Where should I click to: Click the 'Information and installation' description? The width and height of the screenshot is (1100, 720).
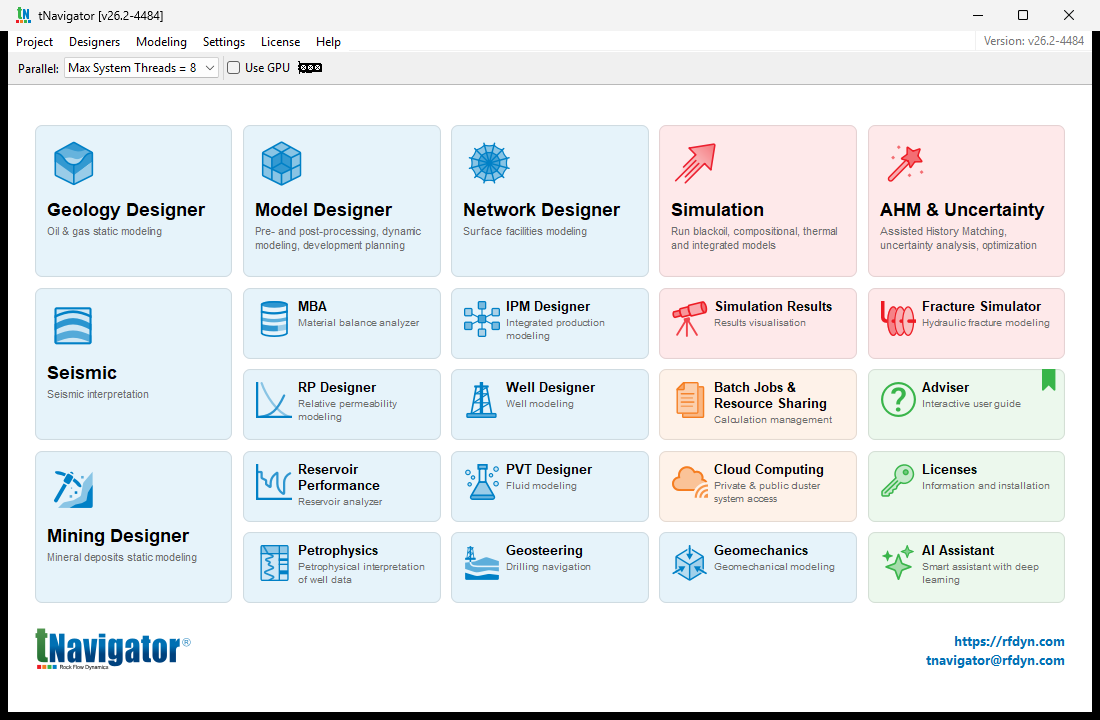click(986, 485)
